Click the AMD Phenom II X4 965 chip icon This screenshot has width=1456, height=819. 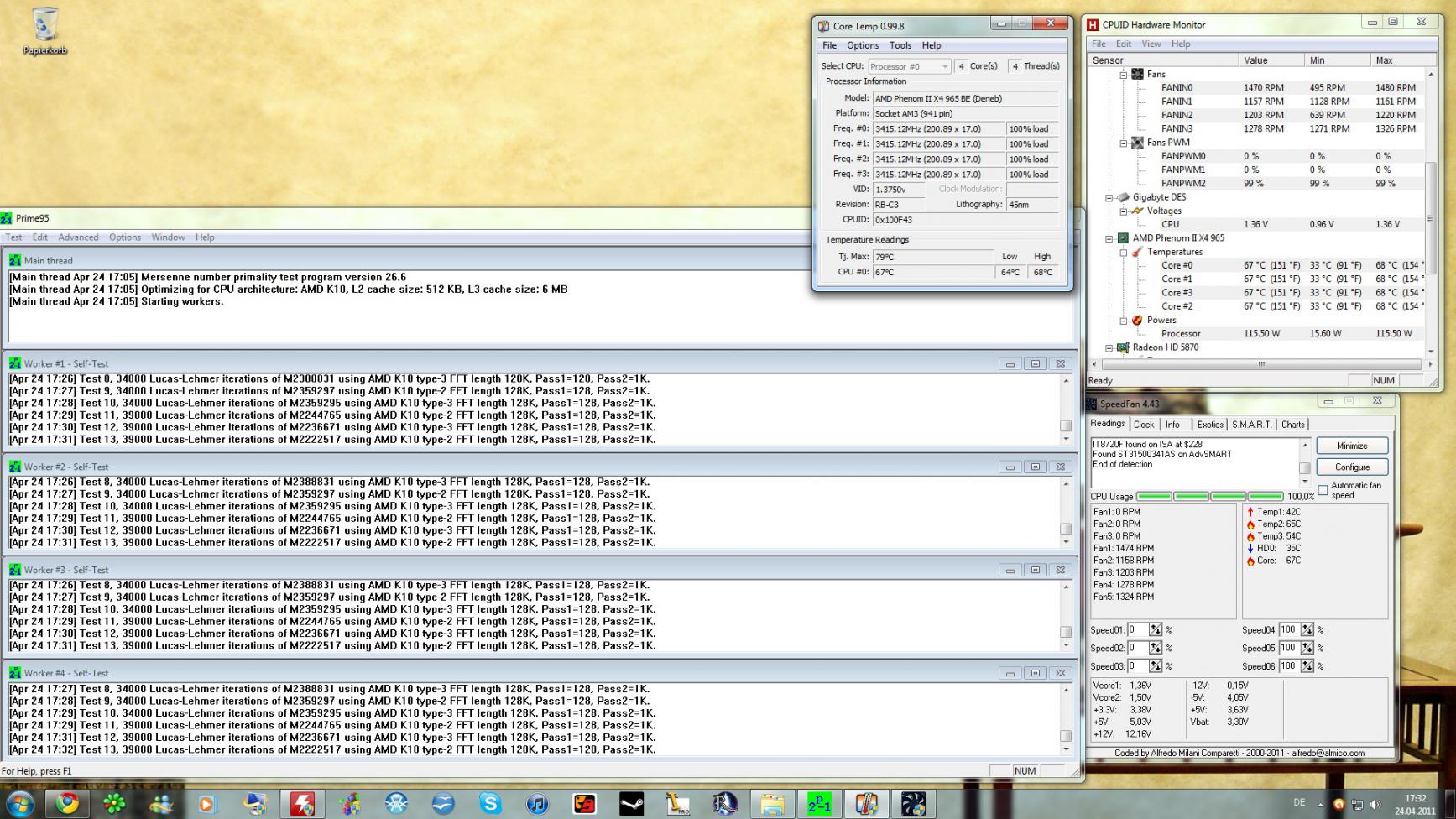click(x=1123, y=238)
